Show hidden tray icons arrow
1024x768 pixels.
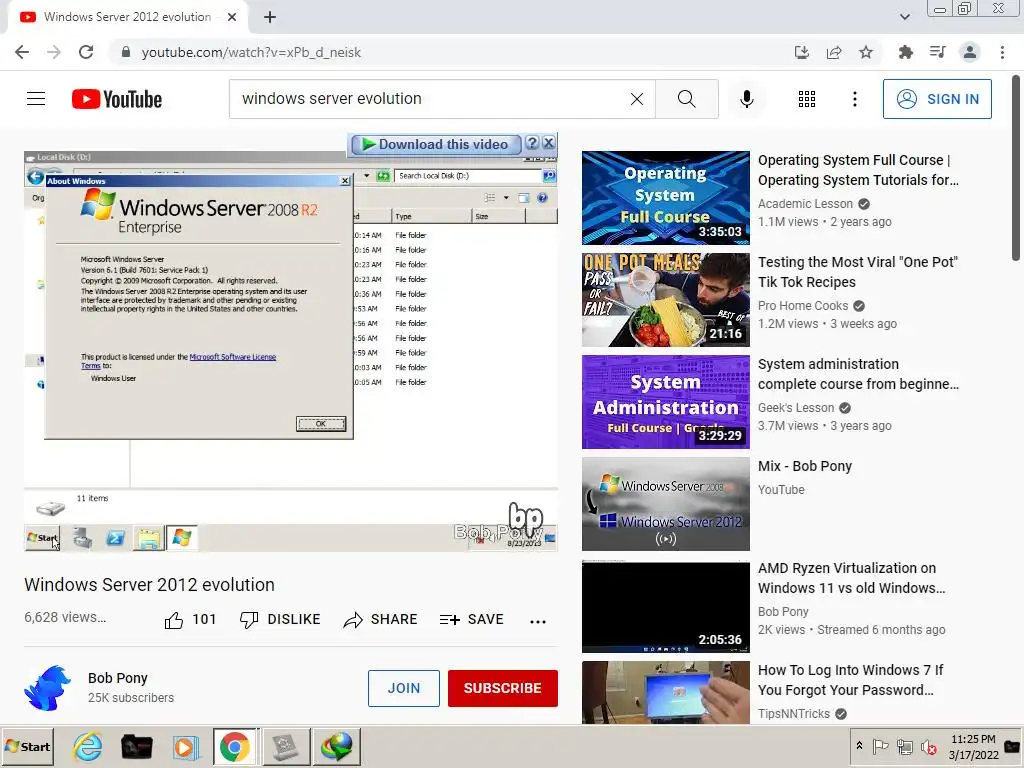[859, 746]
